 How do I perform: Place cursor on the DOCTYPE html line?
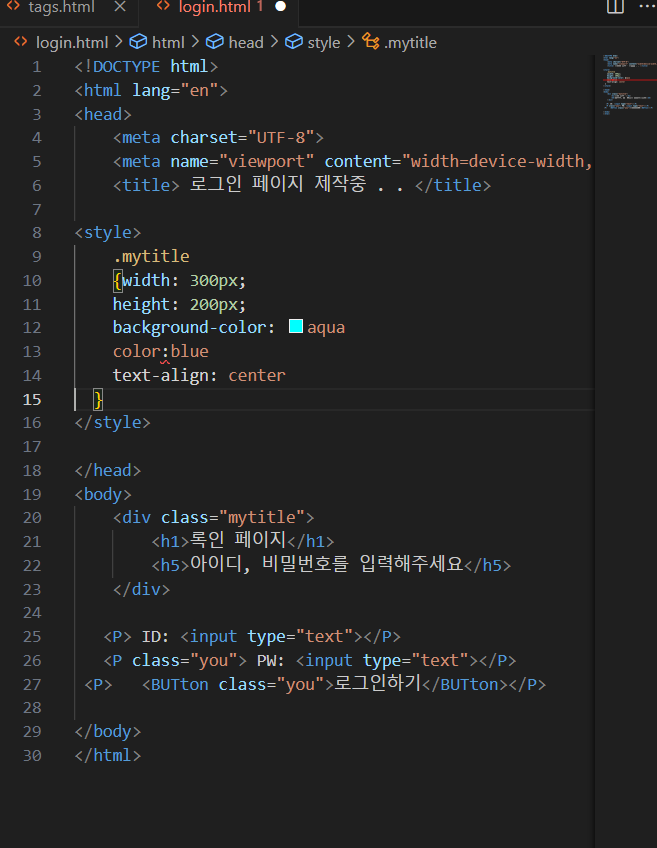tap(146, 67)
